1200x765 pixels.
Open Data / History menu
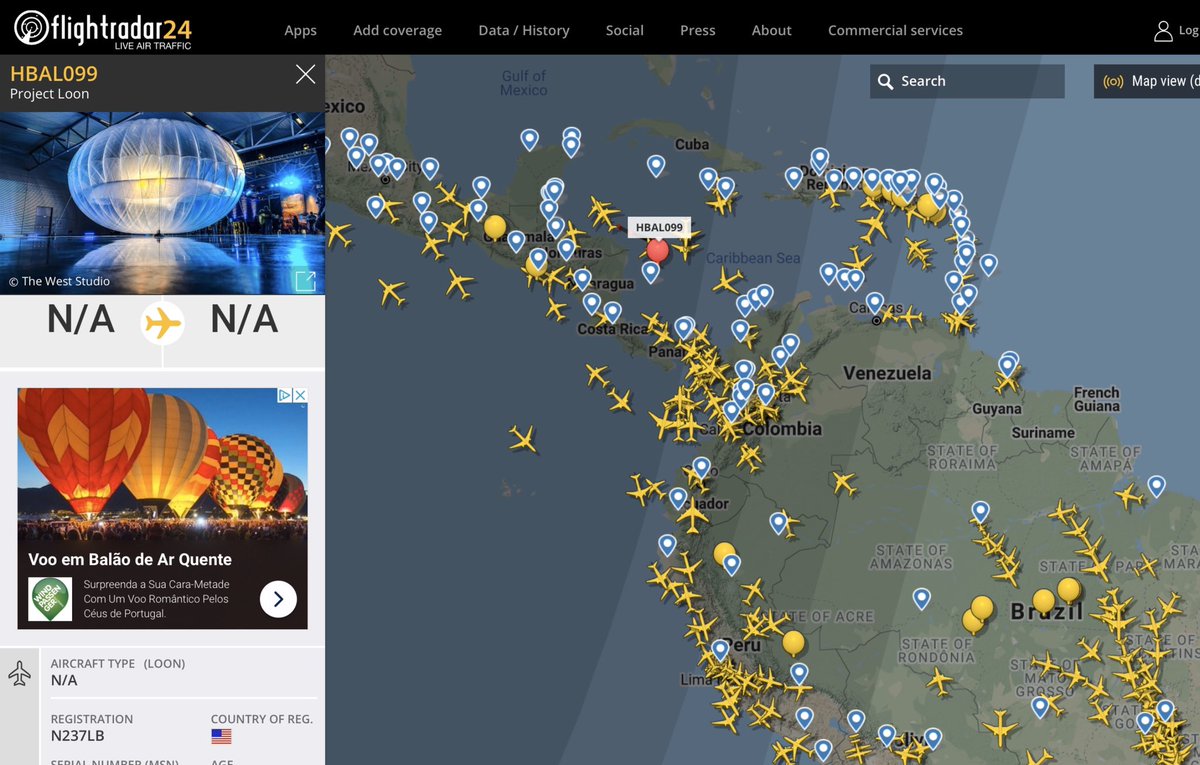point(524,30)
